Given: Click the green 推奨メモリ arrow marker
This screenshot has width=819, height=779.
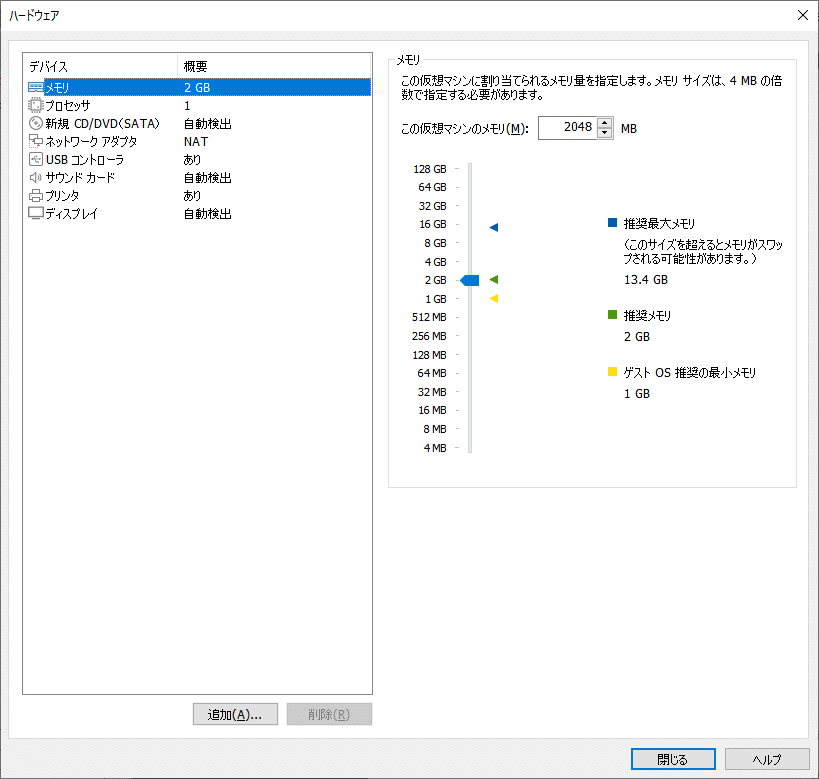Looking at the screenshot, I should (494, 280).
